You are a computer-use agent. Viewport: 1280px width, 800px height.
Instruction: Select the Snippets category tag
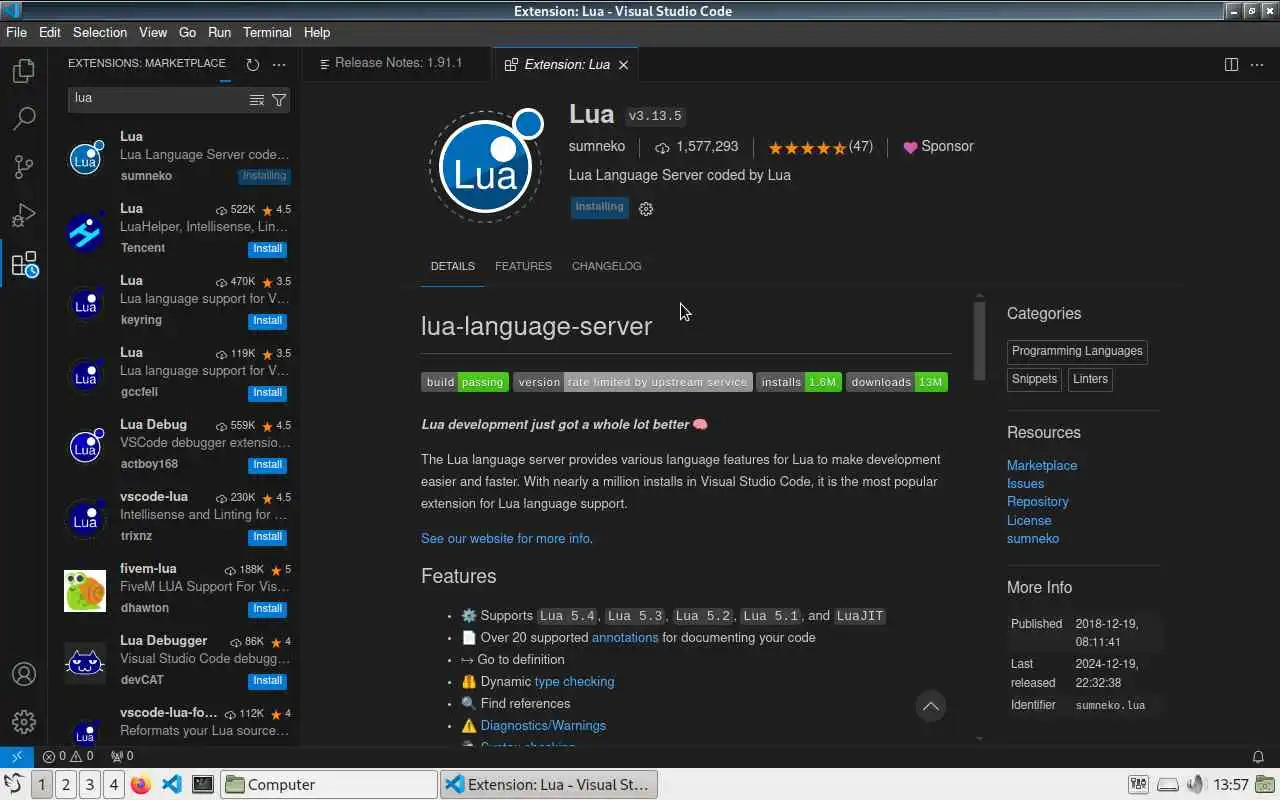[1034, 379]
